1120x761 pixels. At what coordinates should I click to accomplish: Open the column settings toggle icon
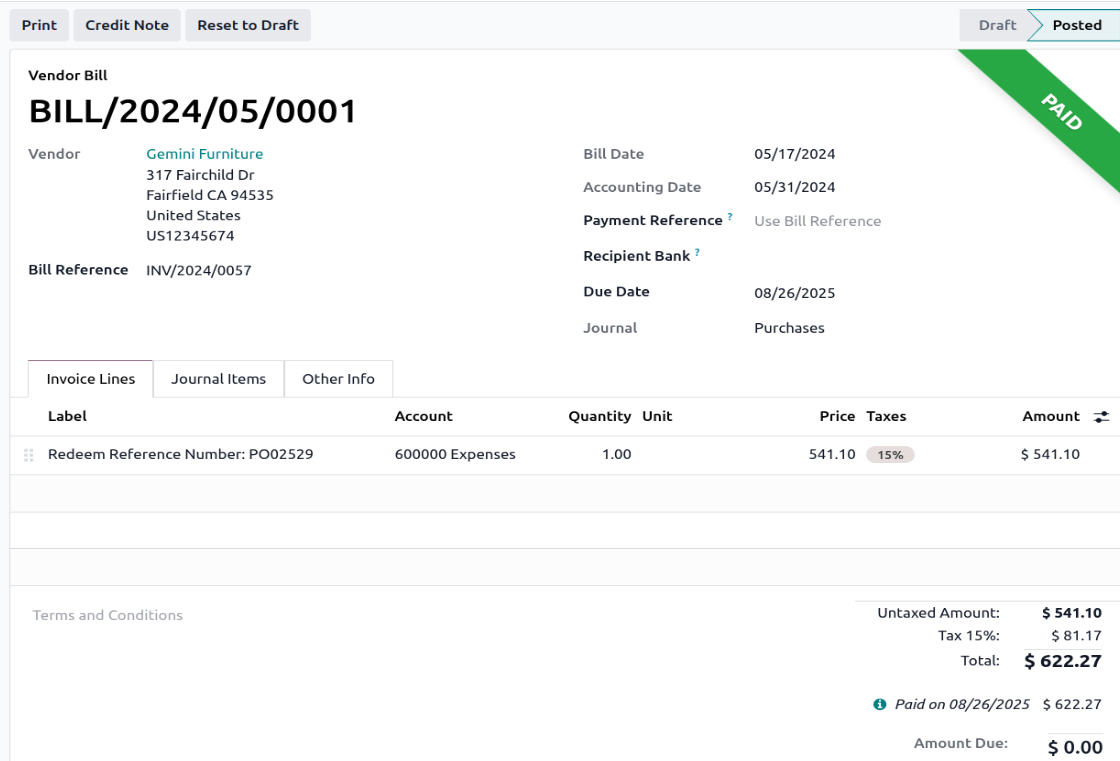coord(1102,417)
